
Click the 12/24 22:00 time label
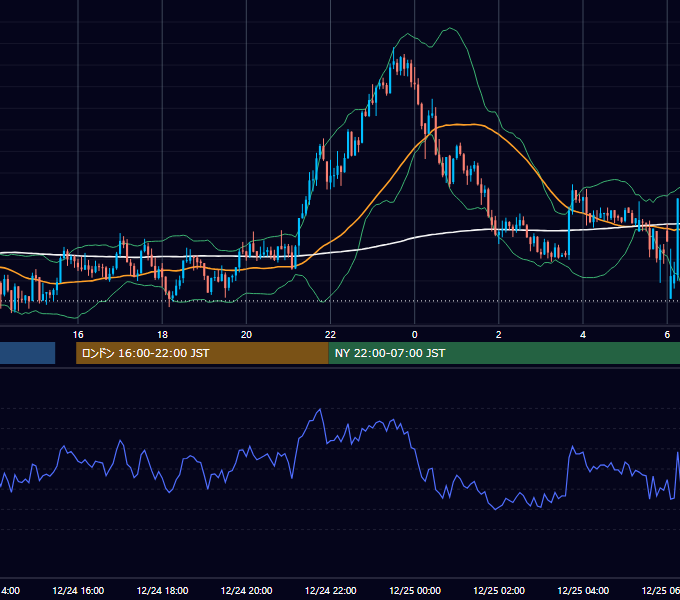point(330,590)
